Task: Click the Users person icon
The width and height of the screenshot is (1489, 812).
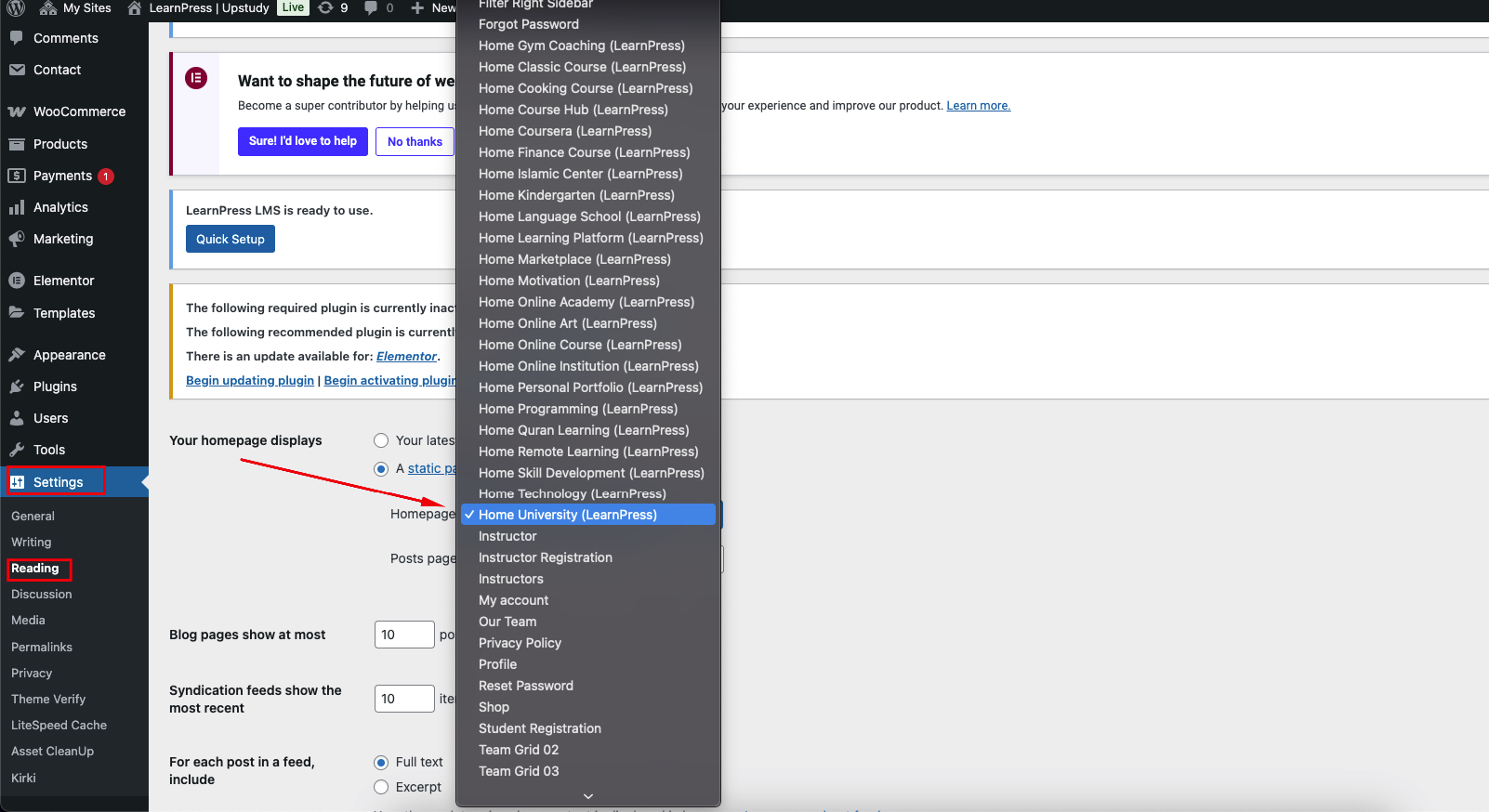Action: point(17,418)
